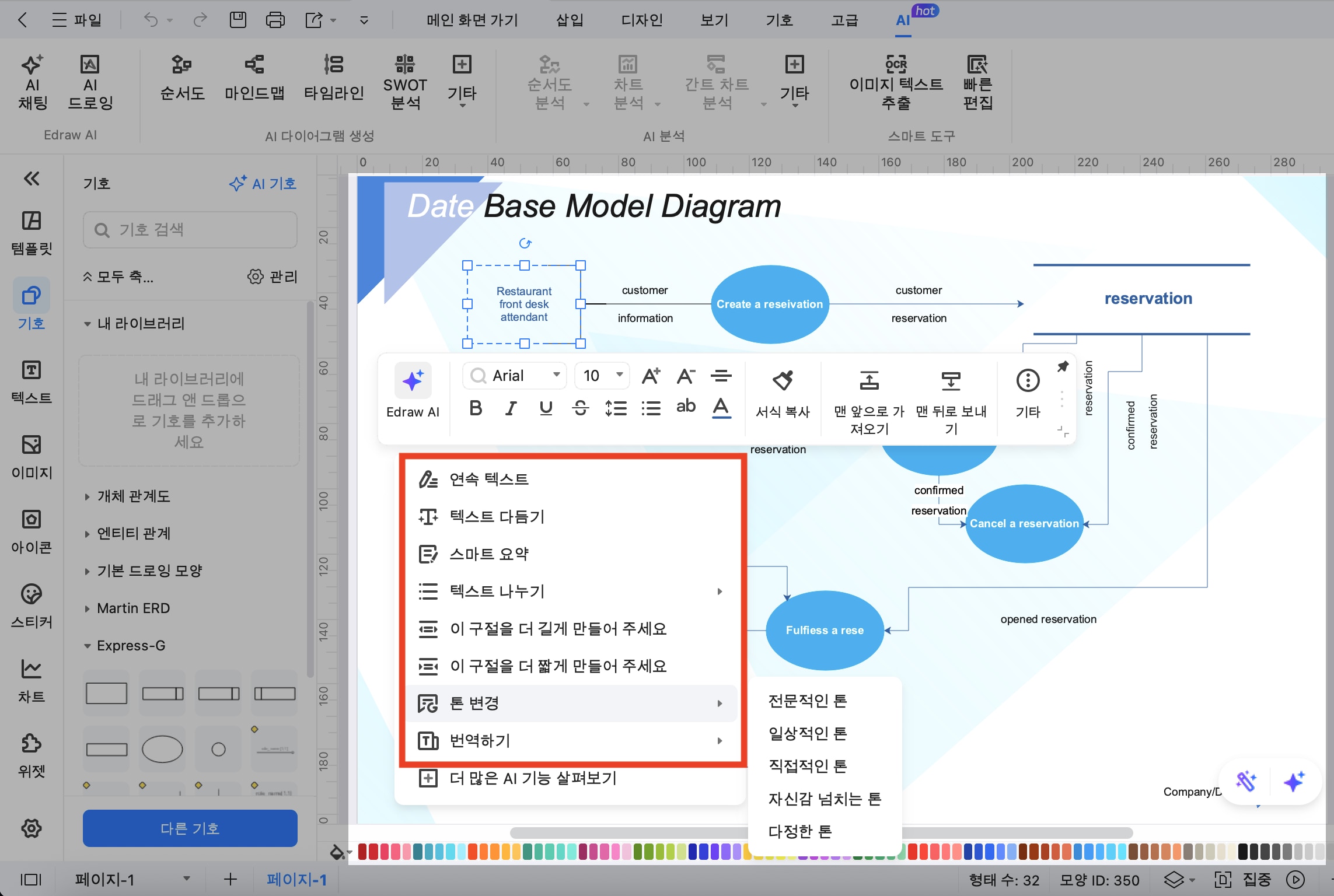Pick the black color swatch in the palette
Image resolution: width=1334 pixels, height=896 pixels.
click(x=1243, y=852)
